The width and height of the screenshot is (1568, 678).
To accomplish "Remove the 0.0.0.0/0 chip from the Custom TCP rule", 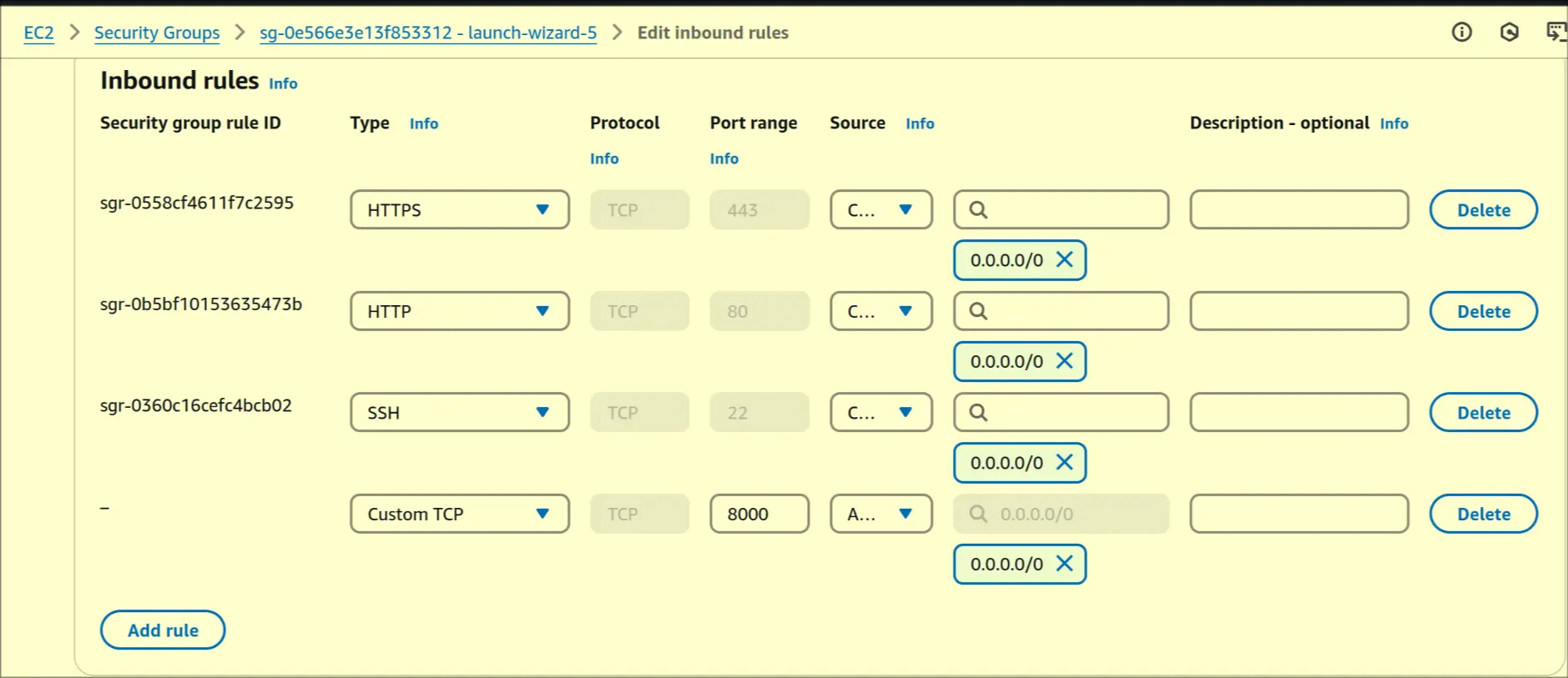I will click(x=1064, y=564).
